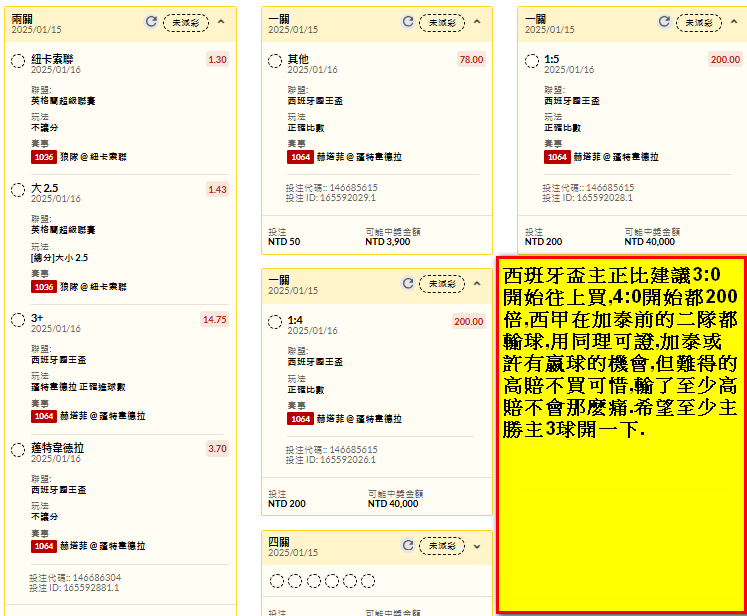Select the circle beside 1:4
This screenshot has width=747, height=616.
[275, 322]
